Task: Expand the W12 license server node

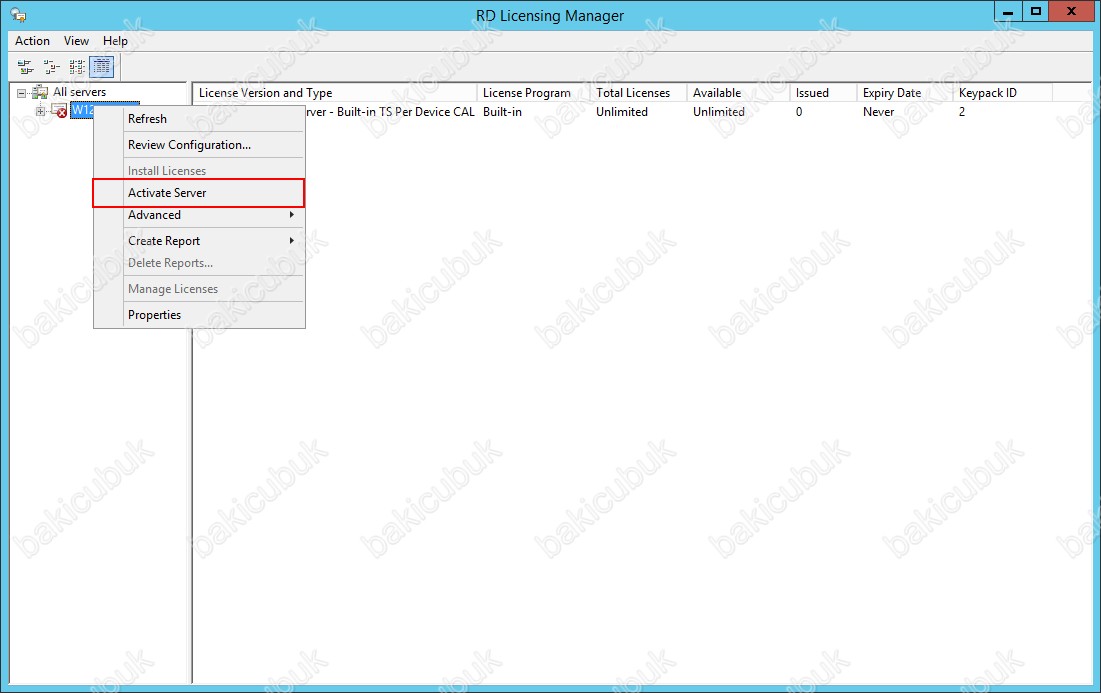Action: click(x=40, y=111)
